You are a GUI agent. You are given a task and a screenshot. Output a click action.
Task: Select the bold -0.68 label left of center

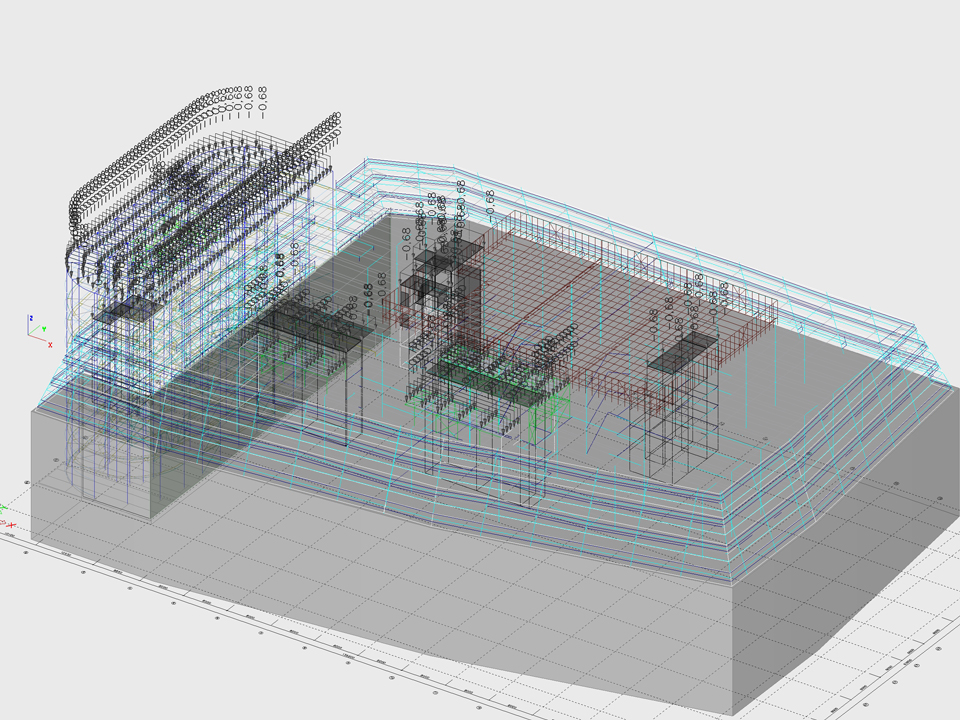(368, 296)
